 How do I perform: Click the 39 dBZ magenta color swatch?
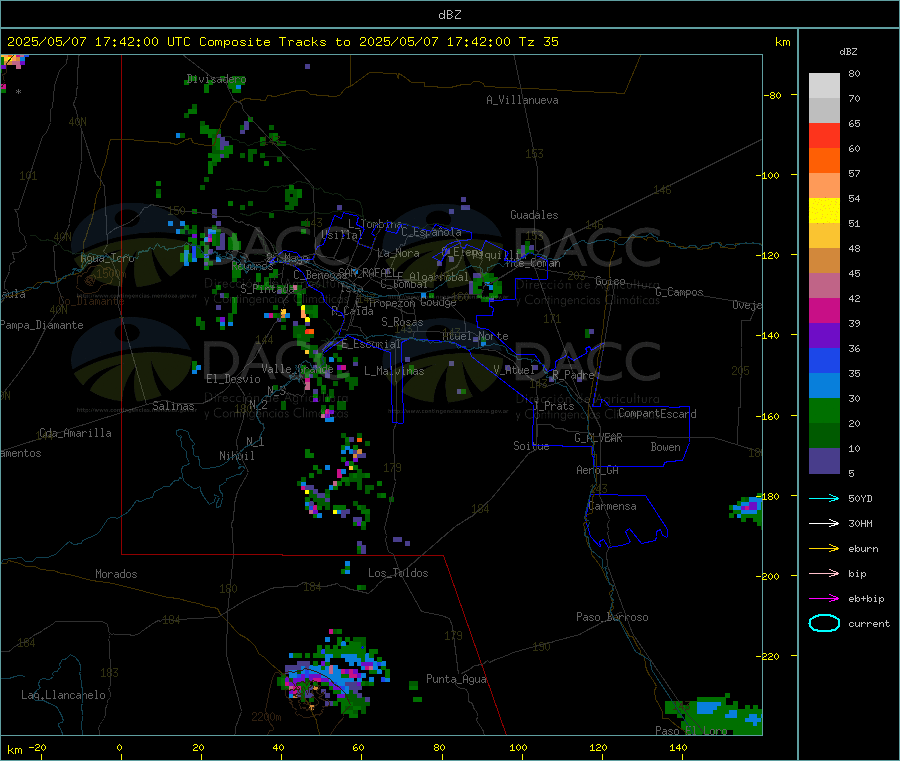824,310
